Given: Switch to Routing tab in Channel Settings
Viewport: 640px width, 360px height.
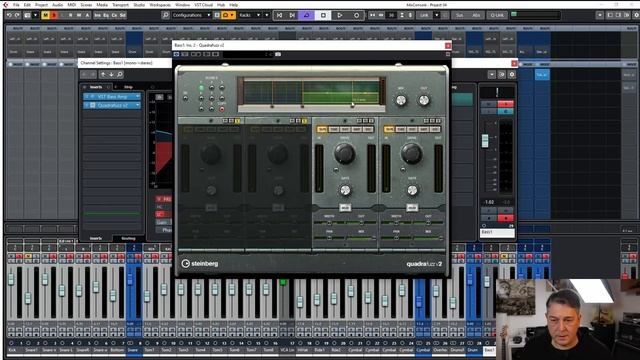Looking at the screenshot, I should [x=128, y=238].
